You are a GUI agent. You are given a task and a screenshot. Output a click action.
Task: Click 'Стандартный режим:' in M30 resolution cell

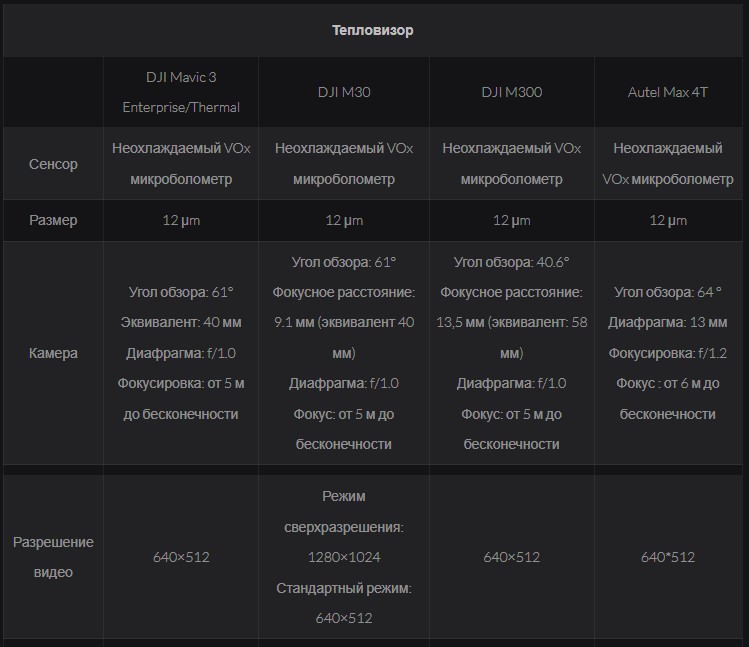pyautogui.click(x=344, y=588)
